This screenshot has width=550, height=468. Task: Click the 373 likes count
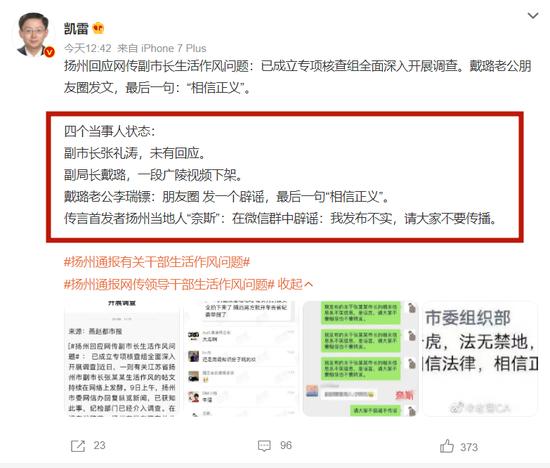tap(469, 447)
